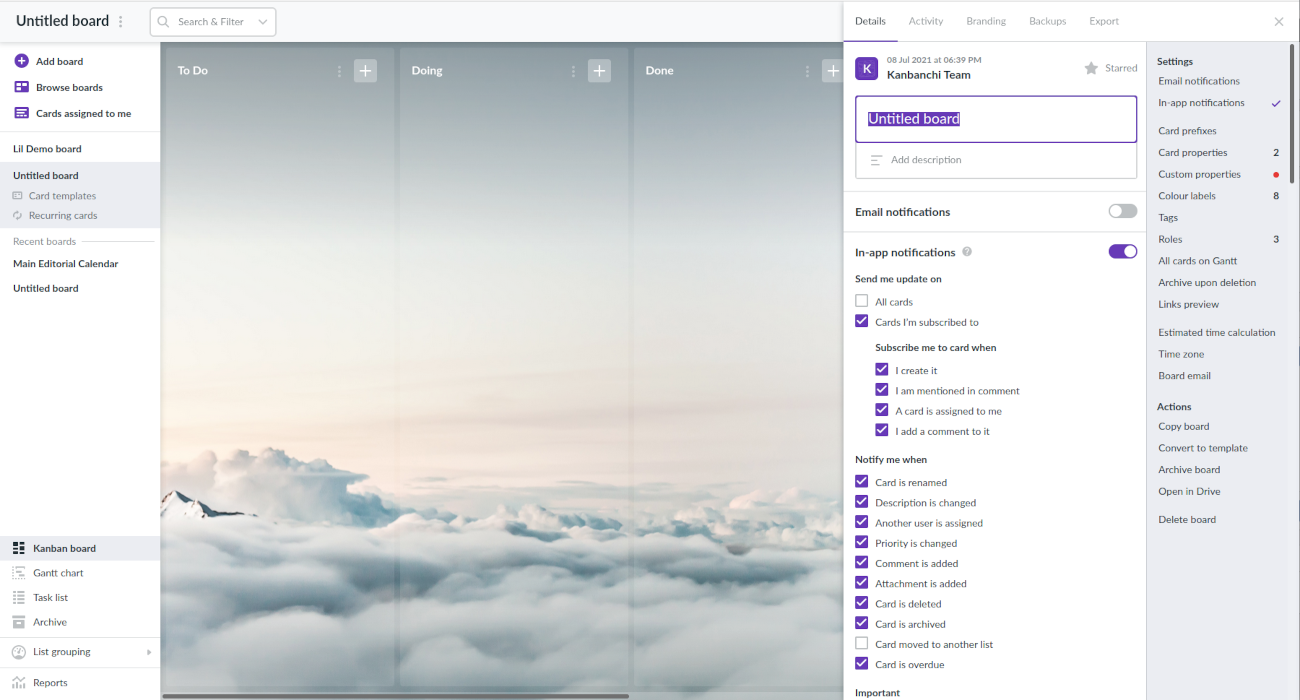Select the Details tab

[870, 21]
